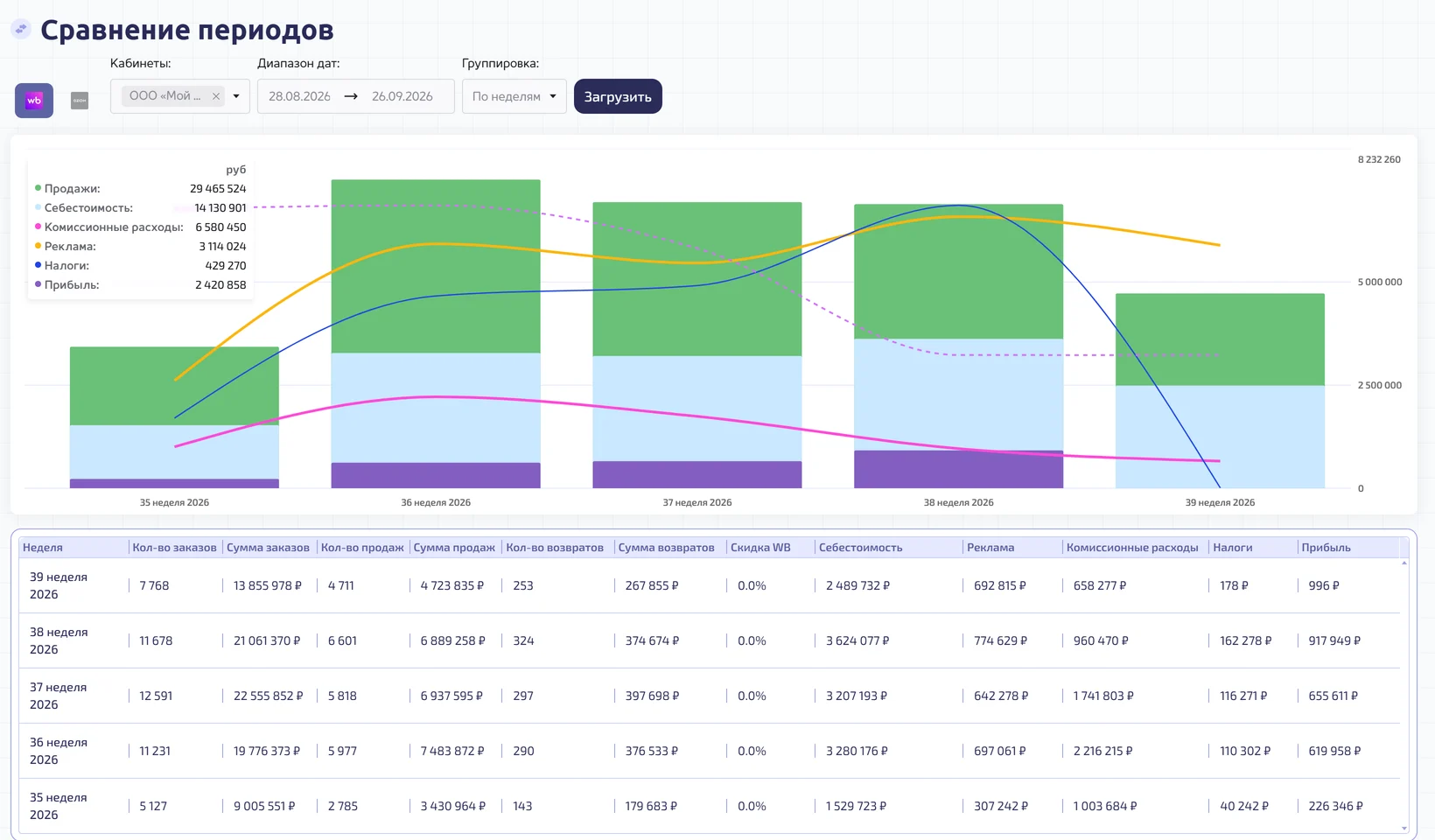The image size is (1435, 840).
Task: Click the arrow between the dates
Action: pyautogui.click(x=351, y=96)
